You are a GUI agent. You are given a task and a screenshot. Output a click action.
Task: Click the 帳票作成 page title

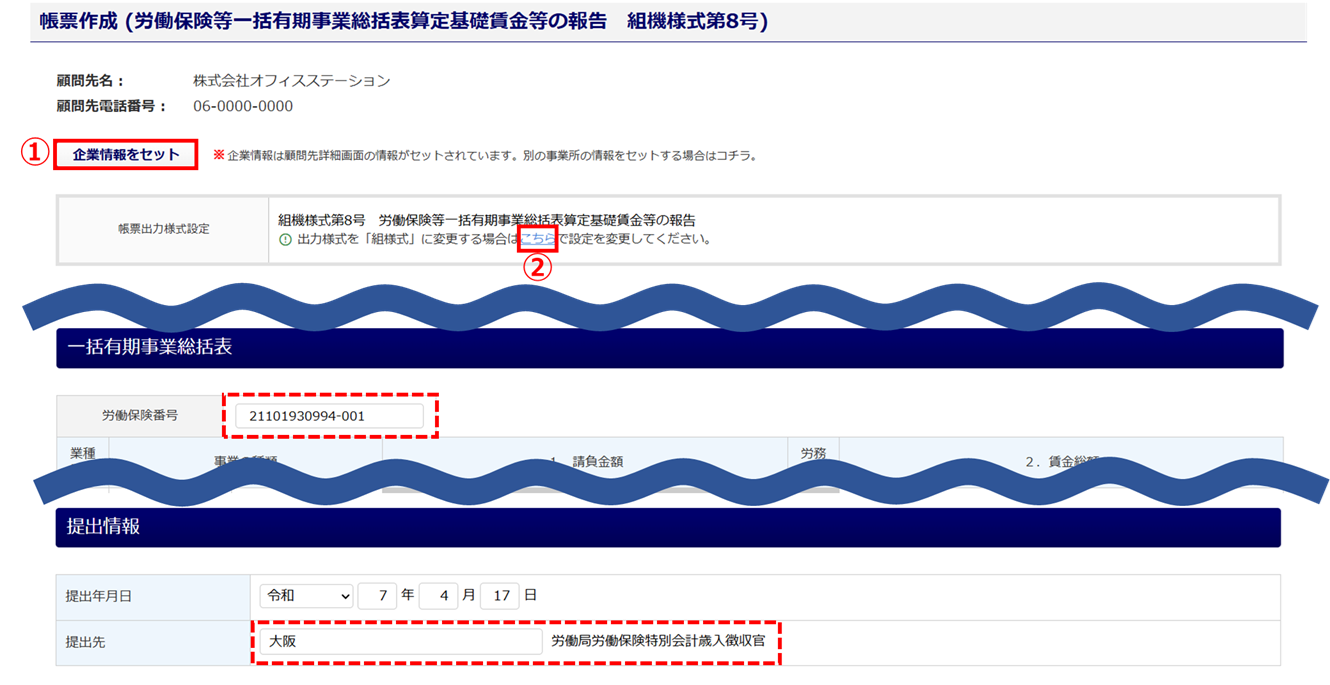404,21
